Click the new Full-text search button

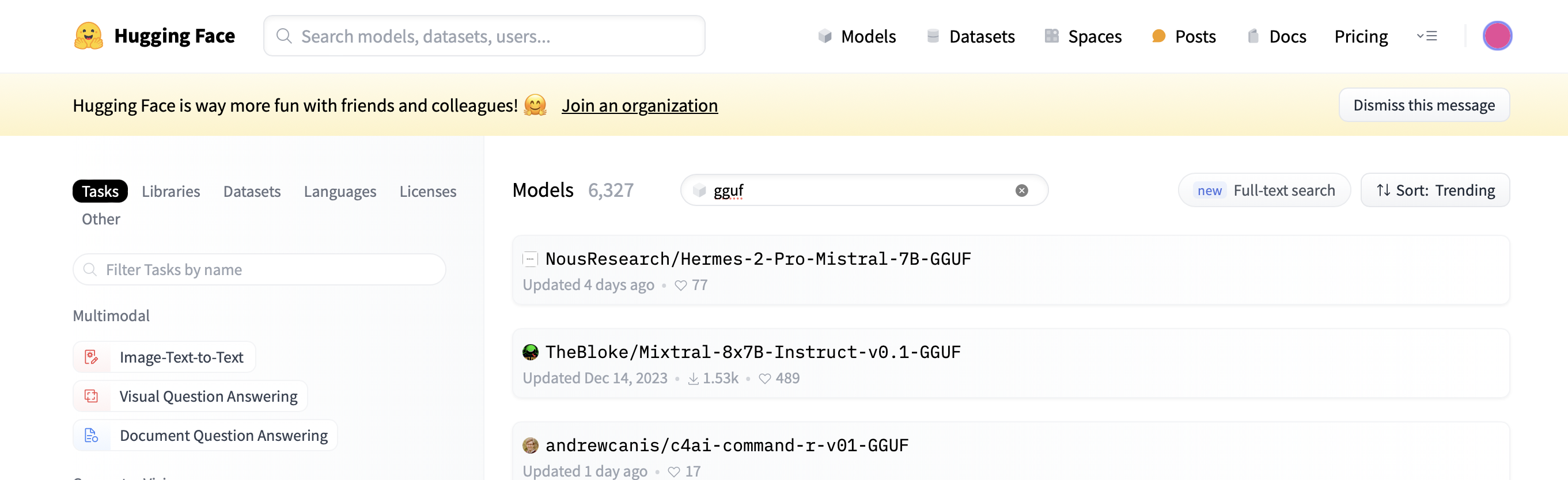pos(1264,191)
